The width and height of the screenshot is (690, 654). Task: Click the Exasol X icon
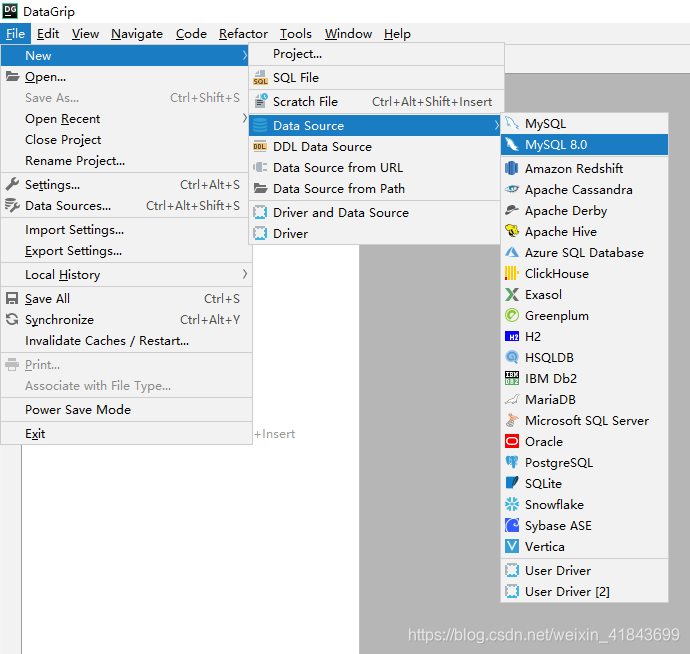511,294
